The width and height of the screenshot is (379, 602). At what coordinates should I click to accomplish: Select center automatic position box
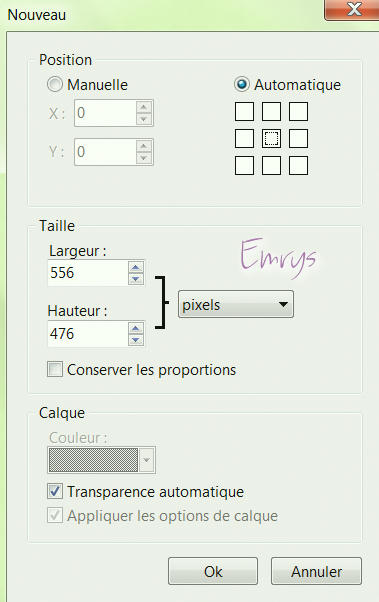point(271,138)
